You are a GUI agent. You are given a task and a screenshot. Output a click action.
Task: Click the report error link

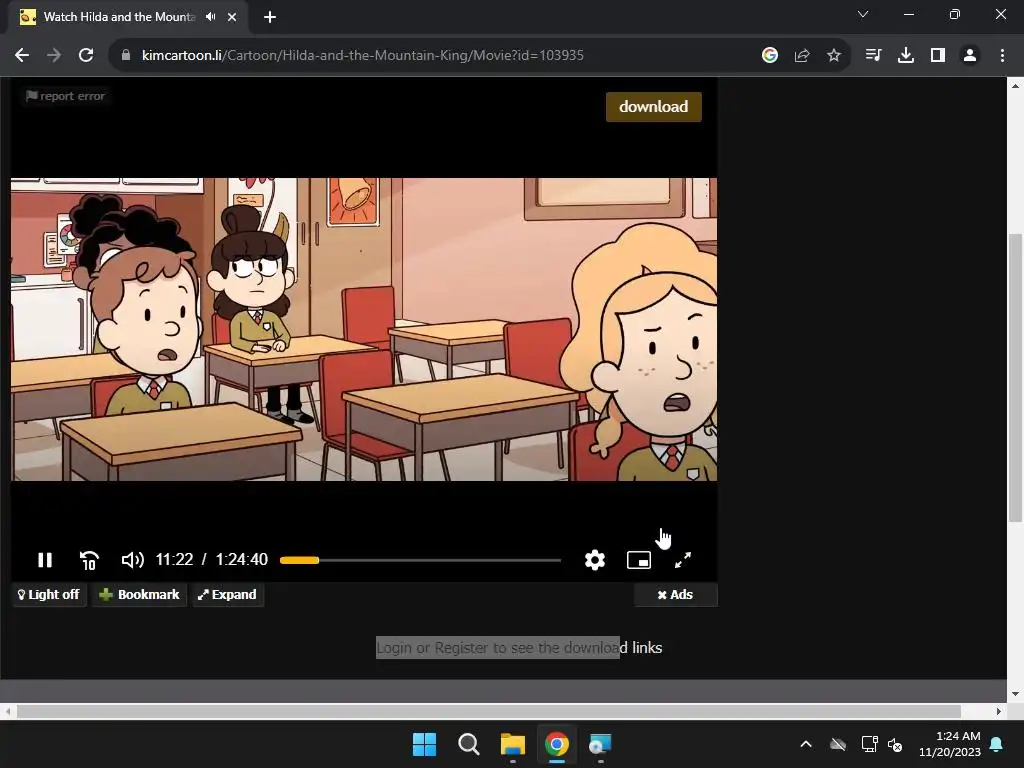(x=65, y=96)
